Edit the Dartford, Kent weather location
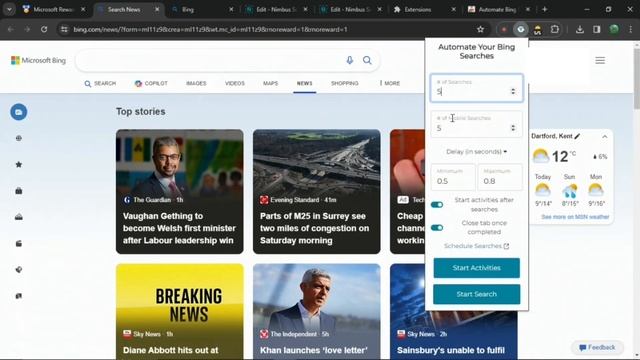Image resolution: width=640 pixels, height=360 pixels. pyautogui.click(x=577, y=136)
